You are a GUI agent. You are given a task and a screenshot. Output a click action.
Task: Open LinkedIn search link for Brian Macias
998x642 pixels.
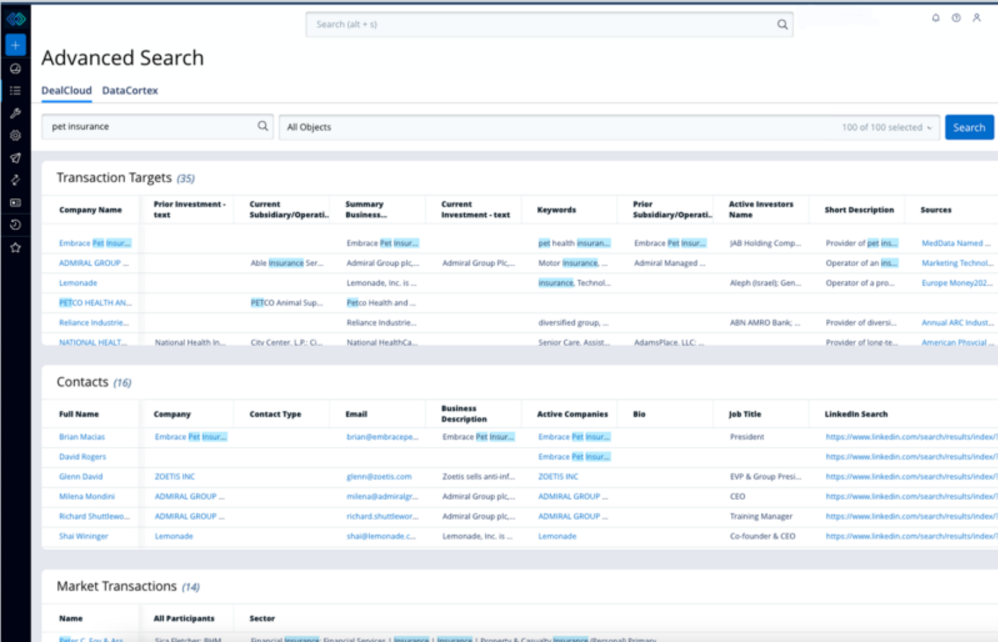coord(911,436)
